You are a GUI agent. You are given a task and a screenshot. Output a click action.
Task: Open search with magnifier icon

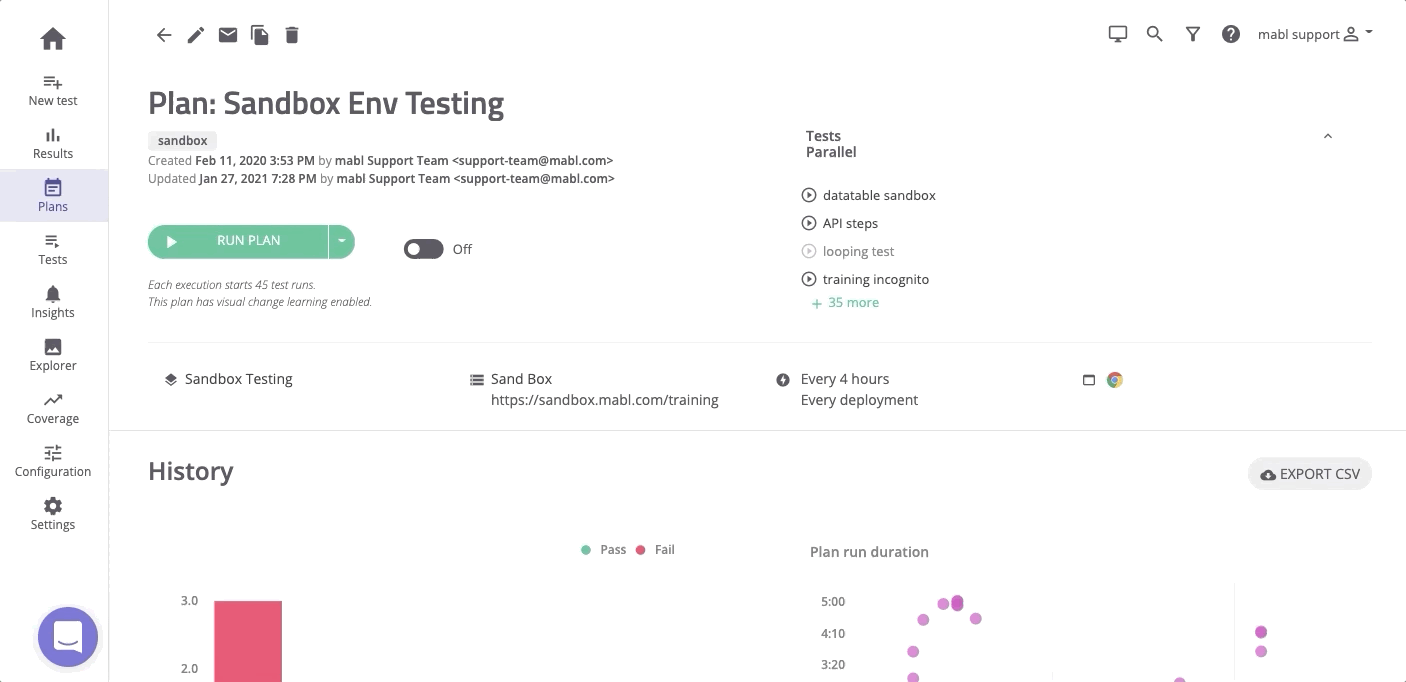coord(1155,34)
